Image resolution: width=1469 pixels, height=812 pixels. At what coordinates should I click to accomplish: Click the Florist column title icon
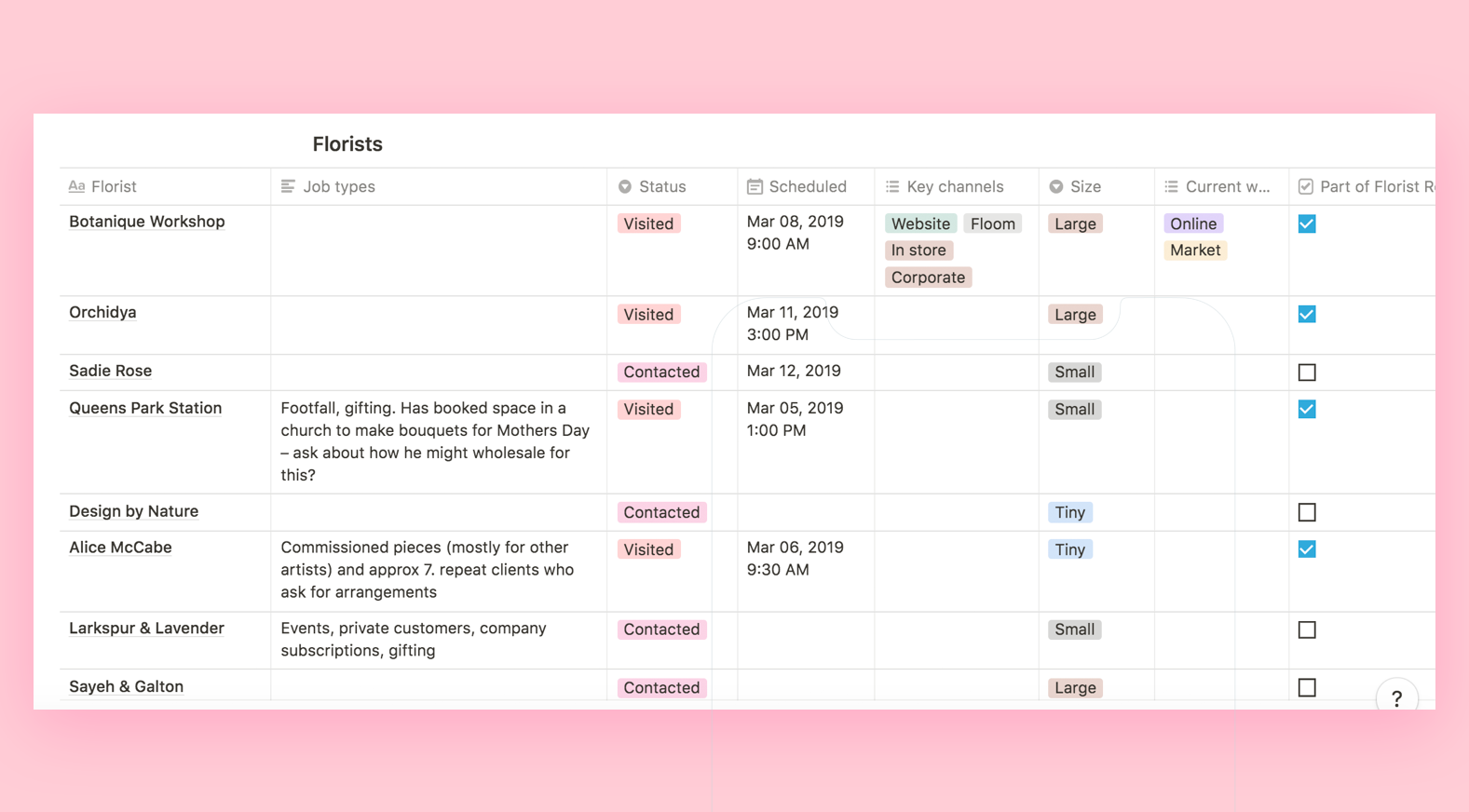[x=76, y=187]
